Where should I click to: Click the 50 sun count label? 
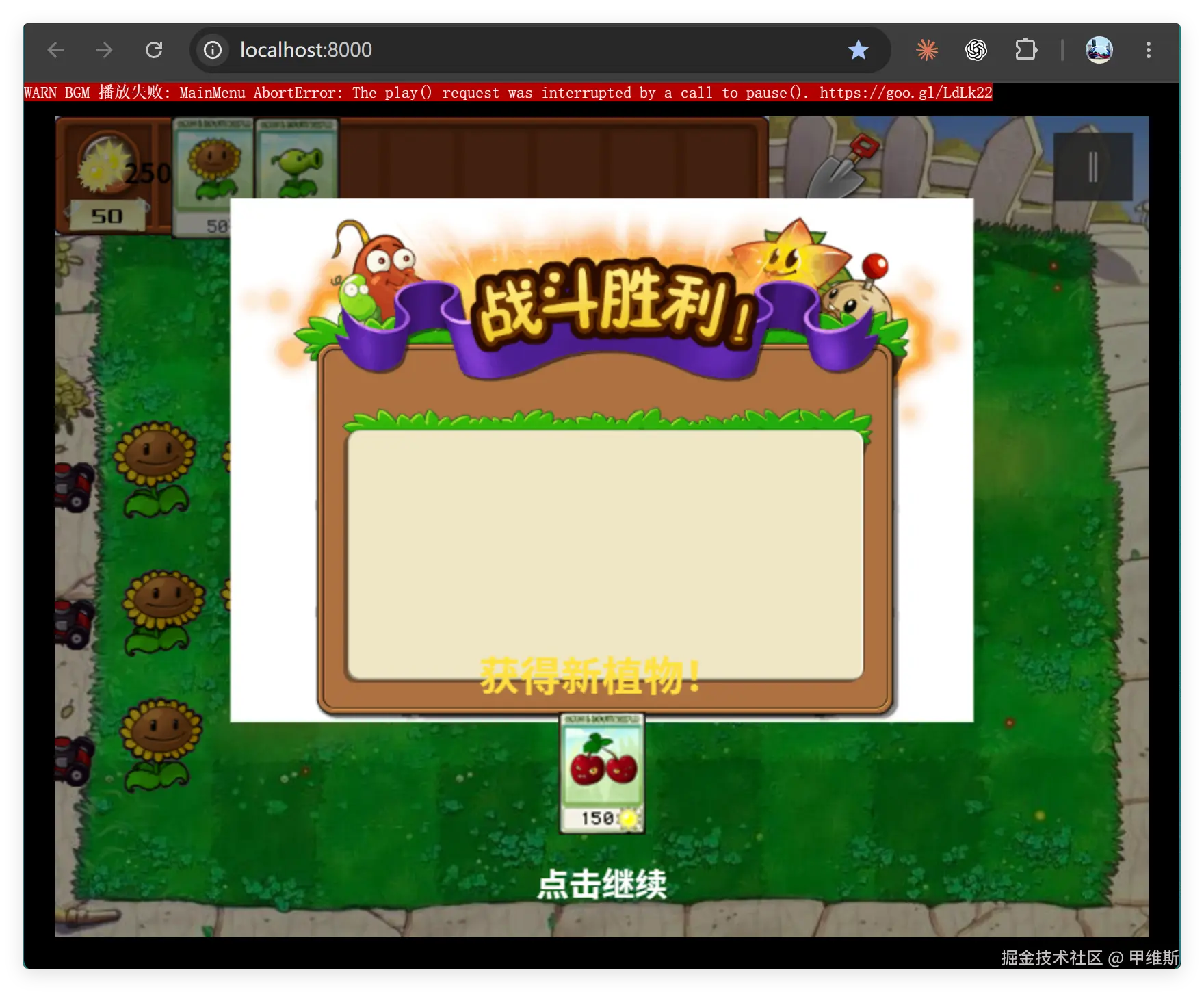coord(107,216)
